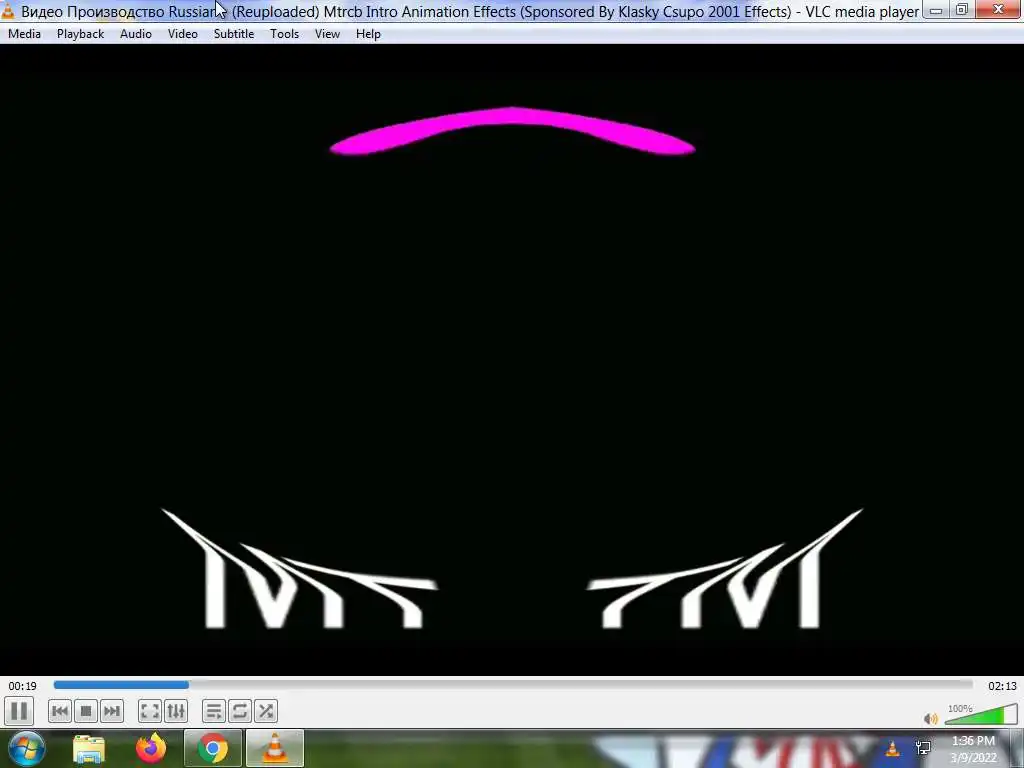This screenshot has width=1024, height=768.
Task: Open the Video menu
Action: pos(183,34)
